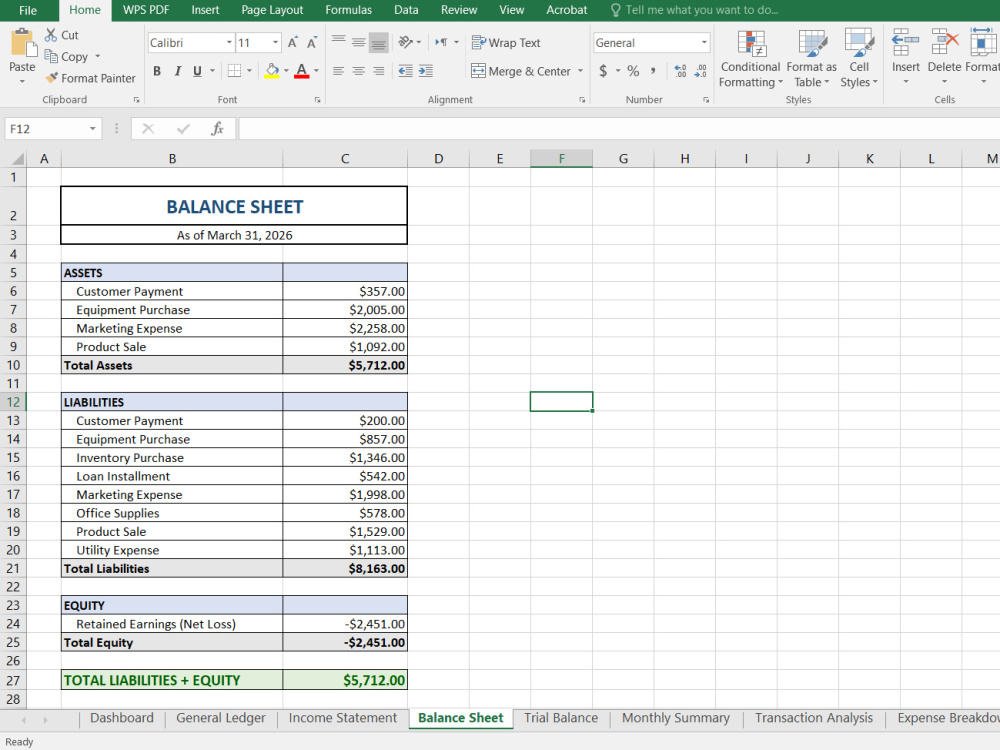
Task: Switch to the Trial Balance sheet tab
Action: coord(561,718)
